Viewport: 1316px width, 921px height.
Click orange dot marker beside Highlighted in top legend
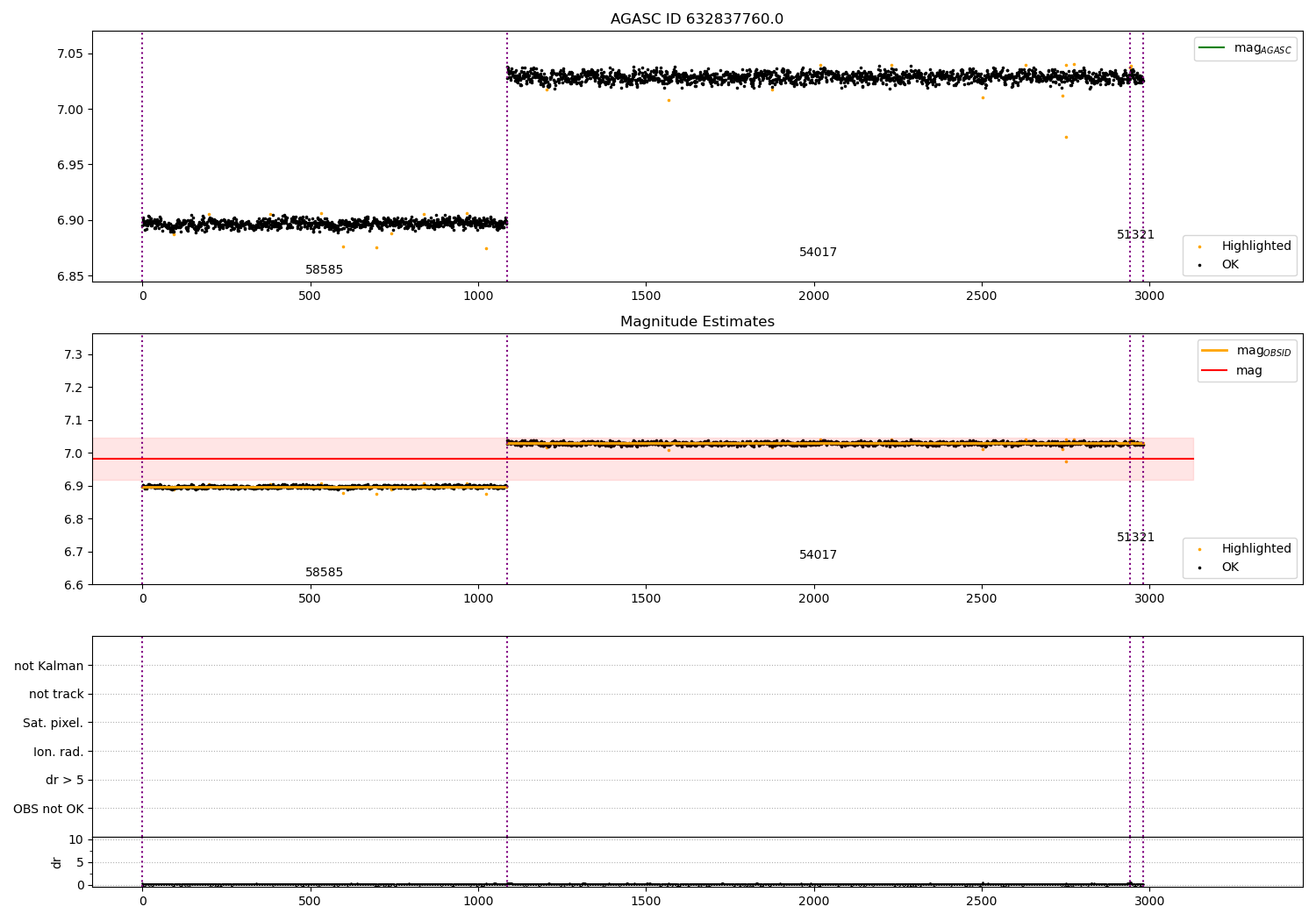[x=1199, y=247]
